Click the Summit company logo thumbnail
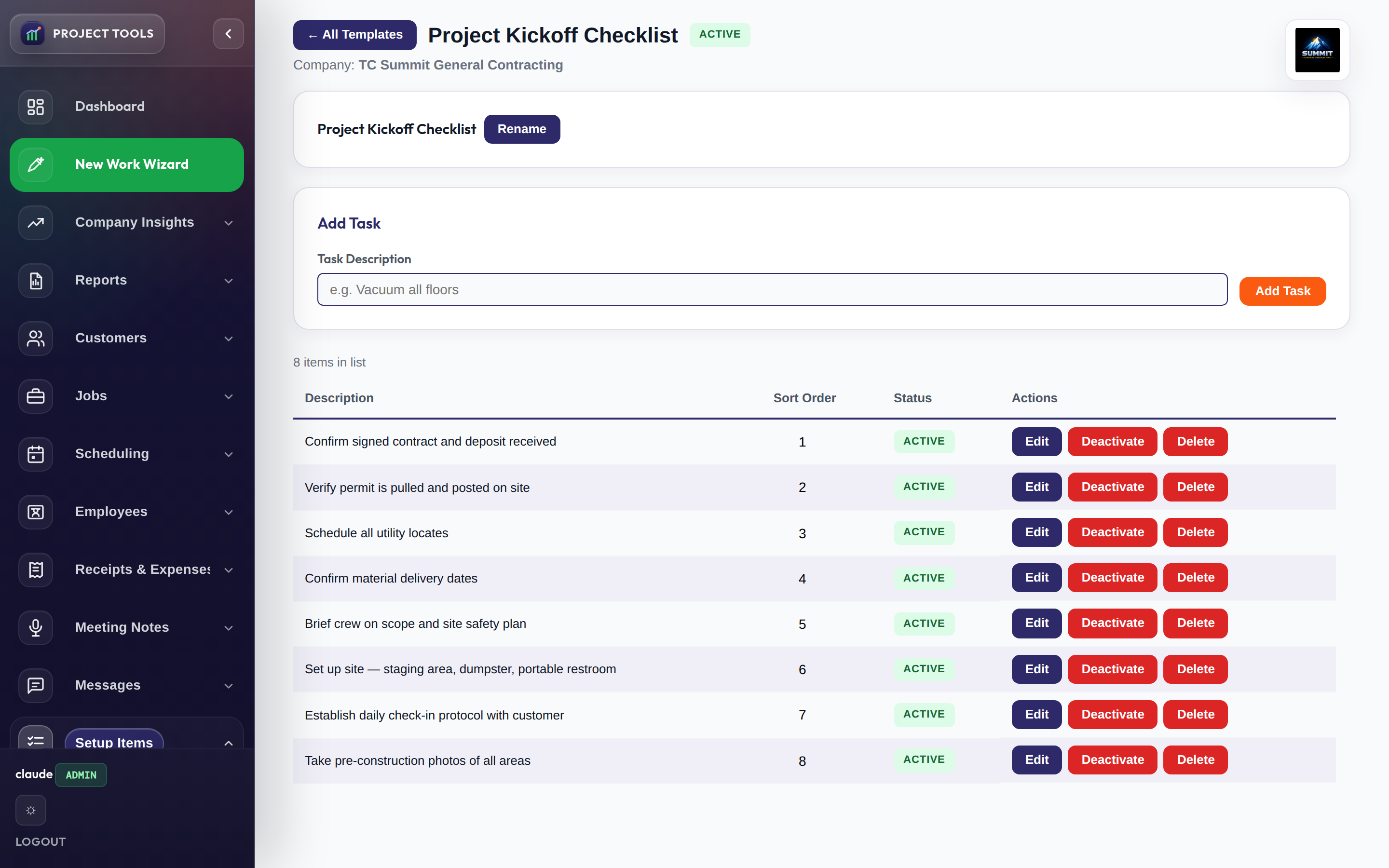Viewport: 1389px width, 868px height. [1317, 50]
